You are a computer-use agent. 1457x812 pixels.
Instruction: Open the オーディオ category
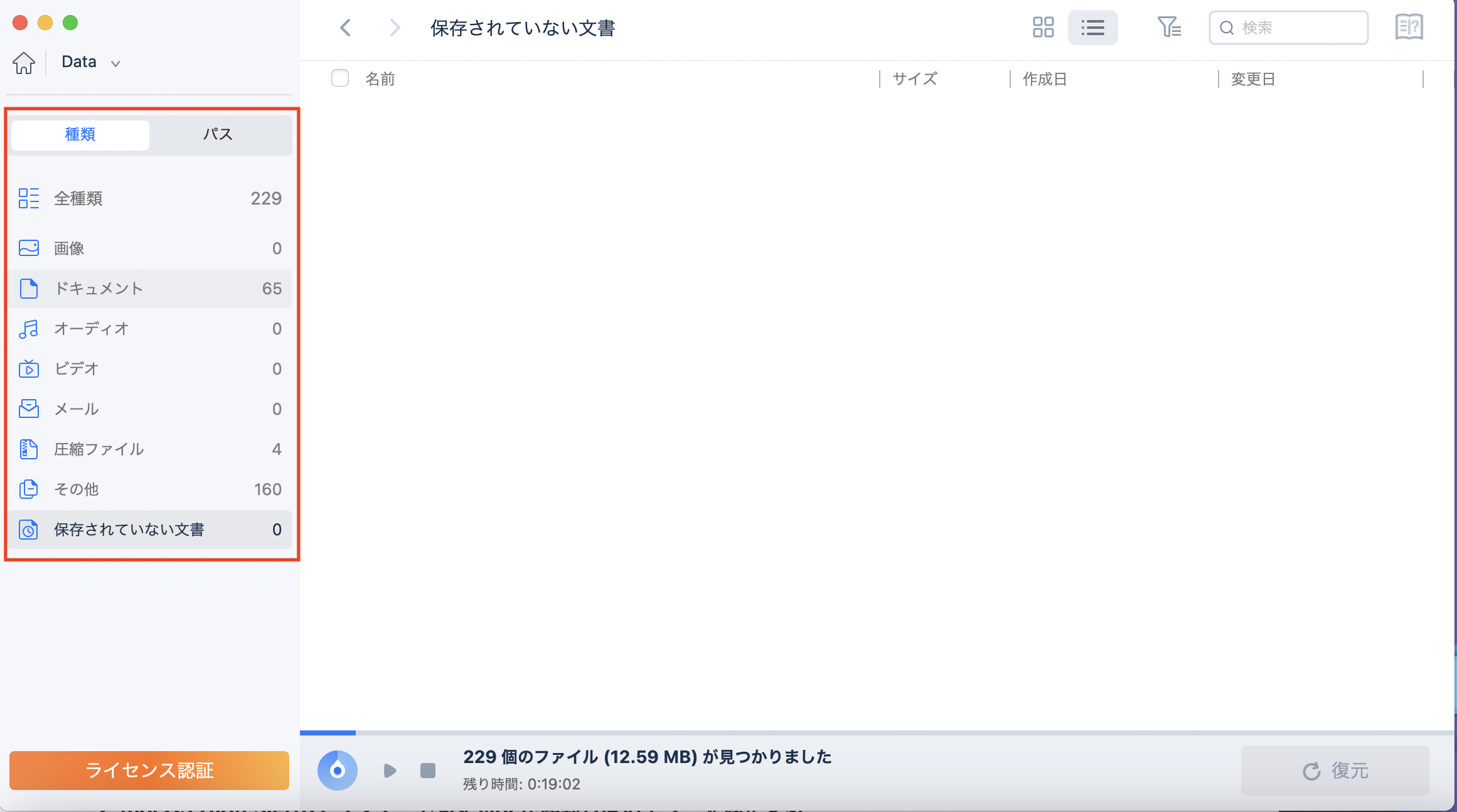pos(90,328)
